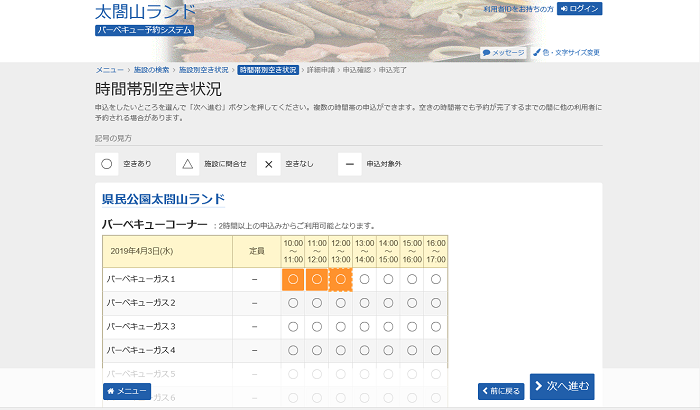The width and height of the screenshot is (700, 410).
Task: Click the 太閤山ランド site title
Action: pos(145,12)
